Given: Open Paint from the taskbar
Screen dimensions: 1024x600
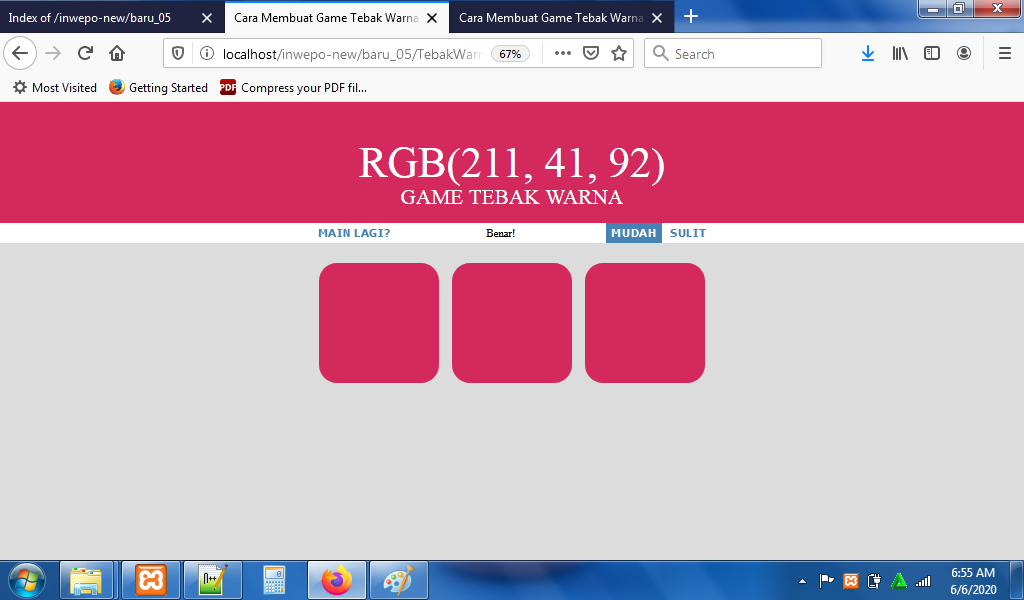Looking at the screenshot, I should [399, 580].
